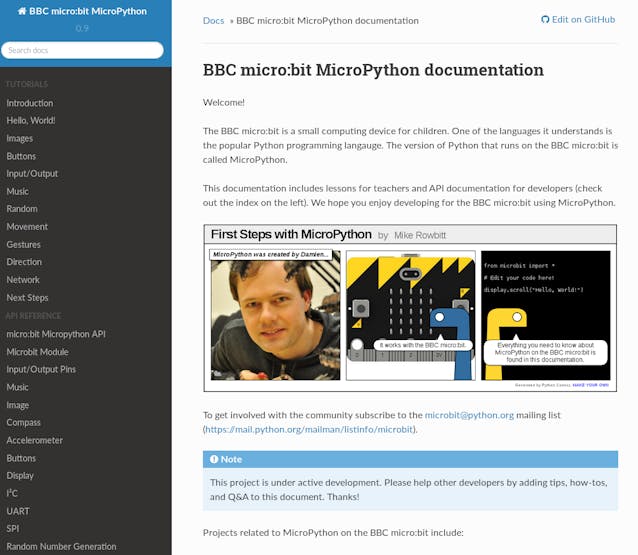Open Random Number Generation reference

[61, 546]
